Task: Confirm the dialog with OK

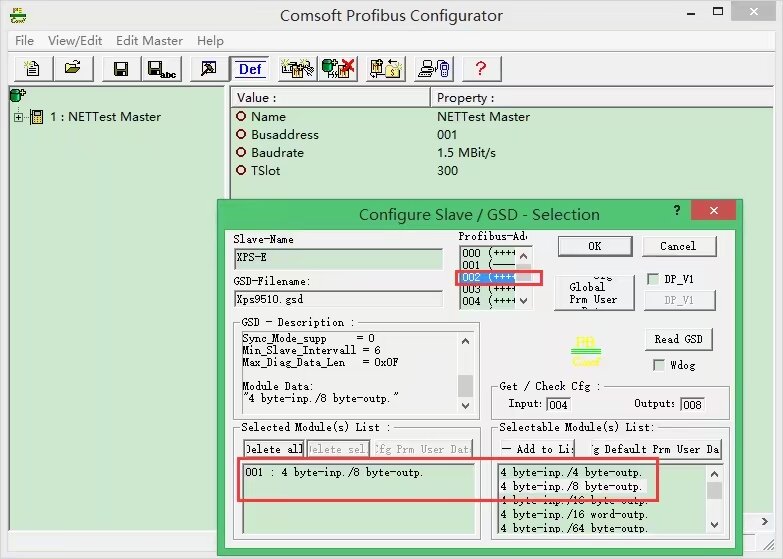Action: 595,246
